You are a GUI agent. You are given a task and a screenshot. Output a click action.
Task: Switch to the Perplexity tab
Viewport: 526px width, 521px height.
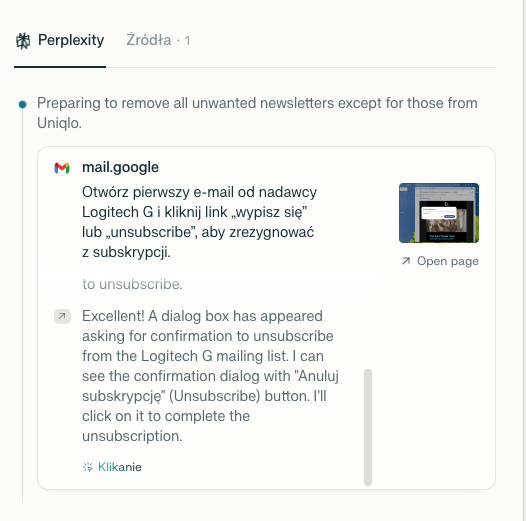[x=60, y=41]
